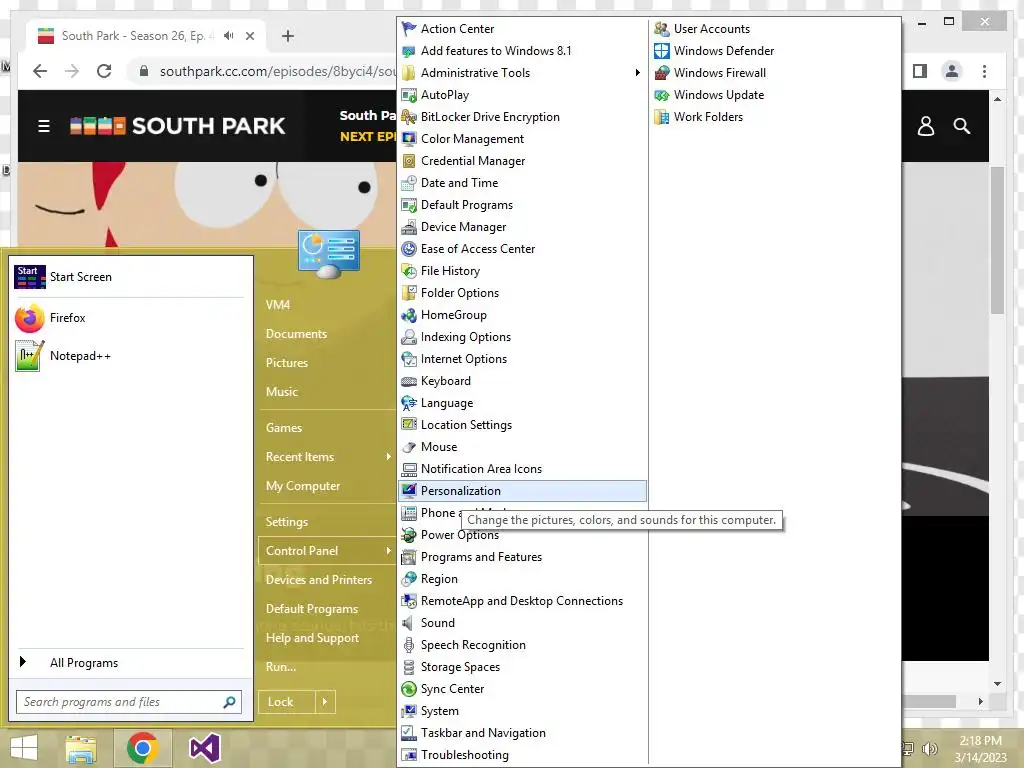Click the Ease of Access Center icon
The image size is (1024, 768).
point(409,249)
